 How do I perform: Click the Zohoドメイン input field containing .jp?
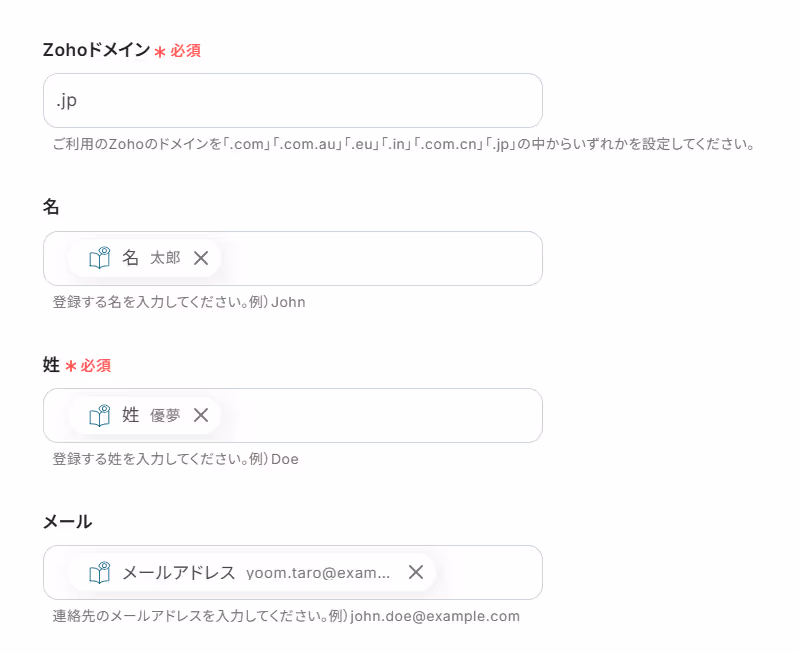click(292, 100)
